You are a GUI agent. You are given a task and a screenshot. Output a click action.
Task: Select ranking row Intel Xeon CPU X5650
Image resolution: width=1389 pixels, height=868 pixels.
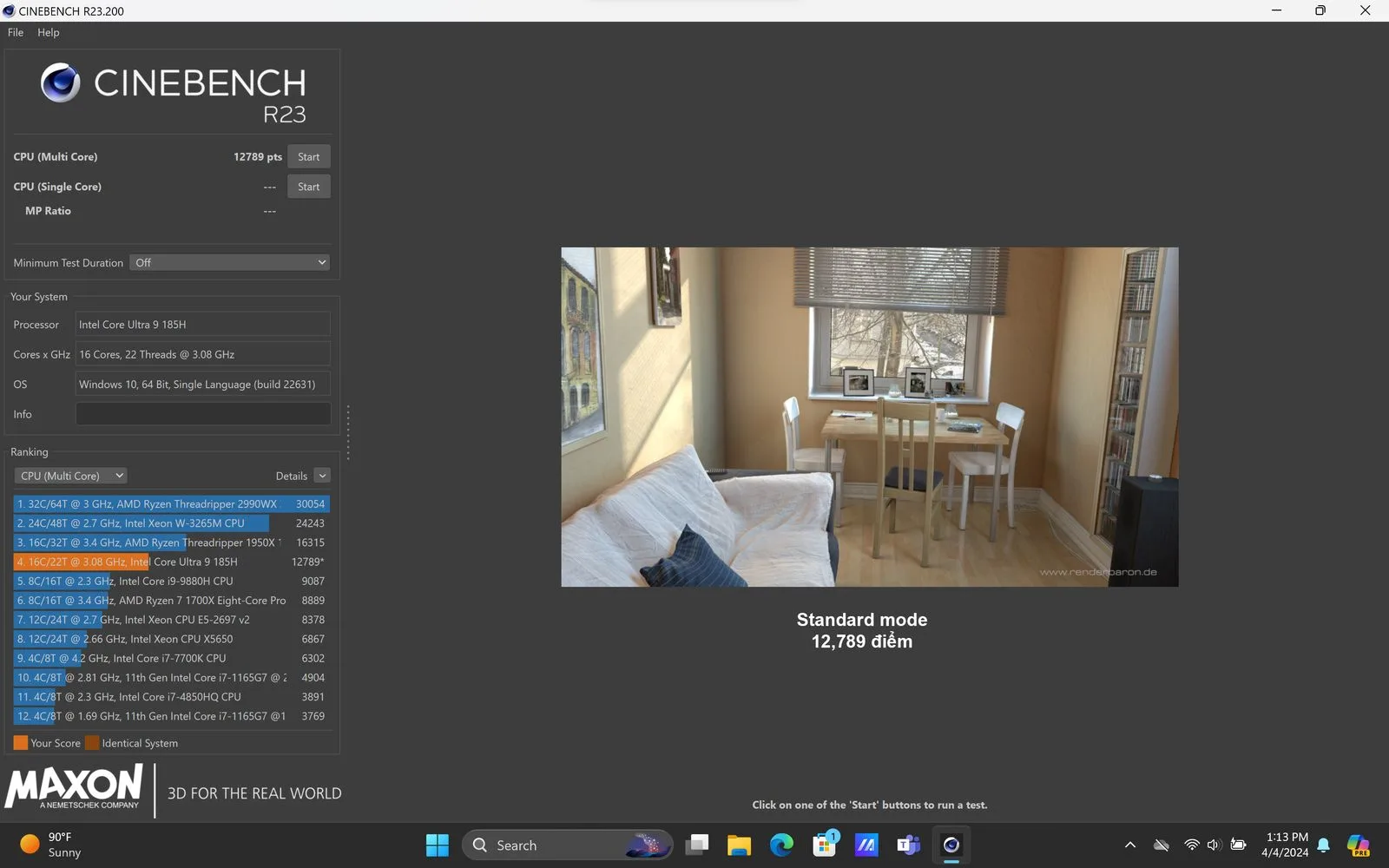(171, 639)
